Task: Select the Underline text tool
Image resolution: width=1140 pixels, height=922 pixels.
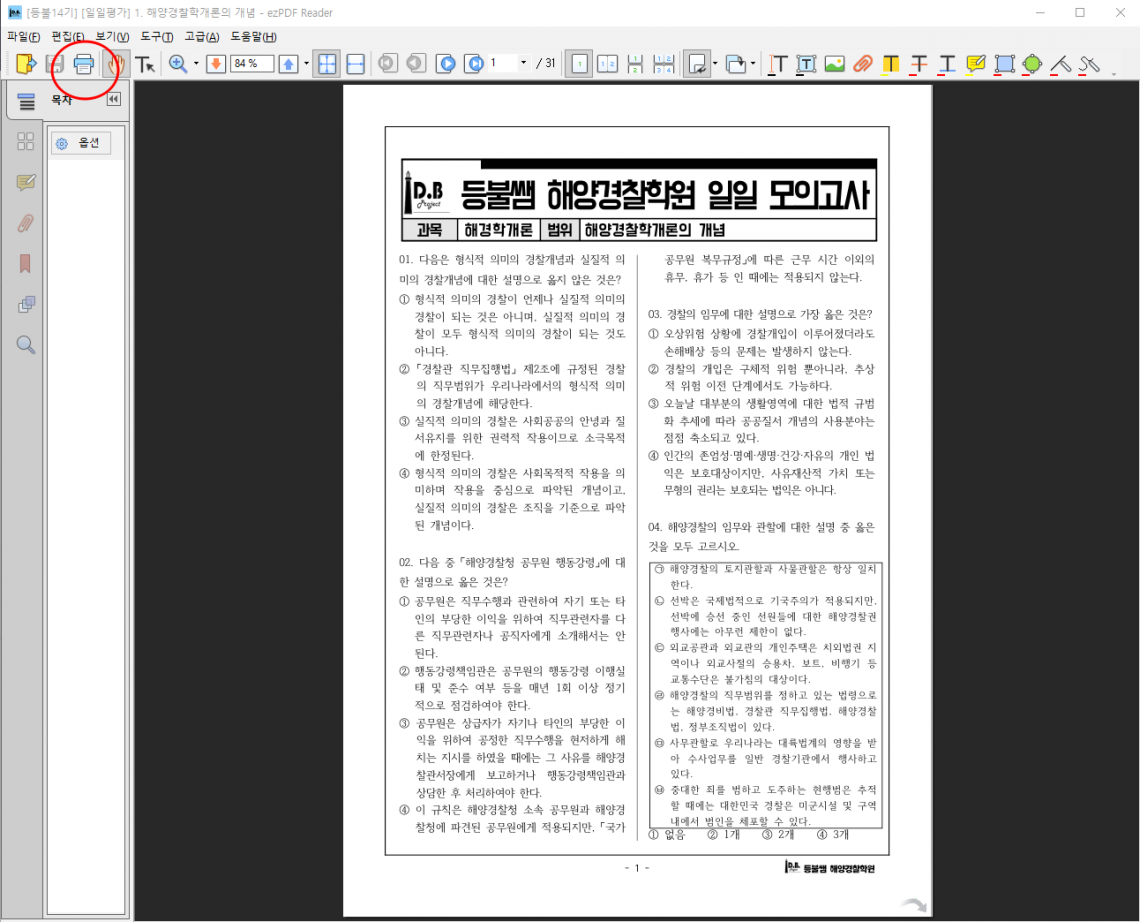Action: pos(947,64)
